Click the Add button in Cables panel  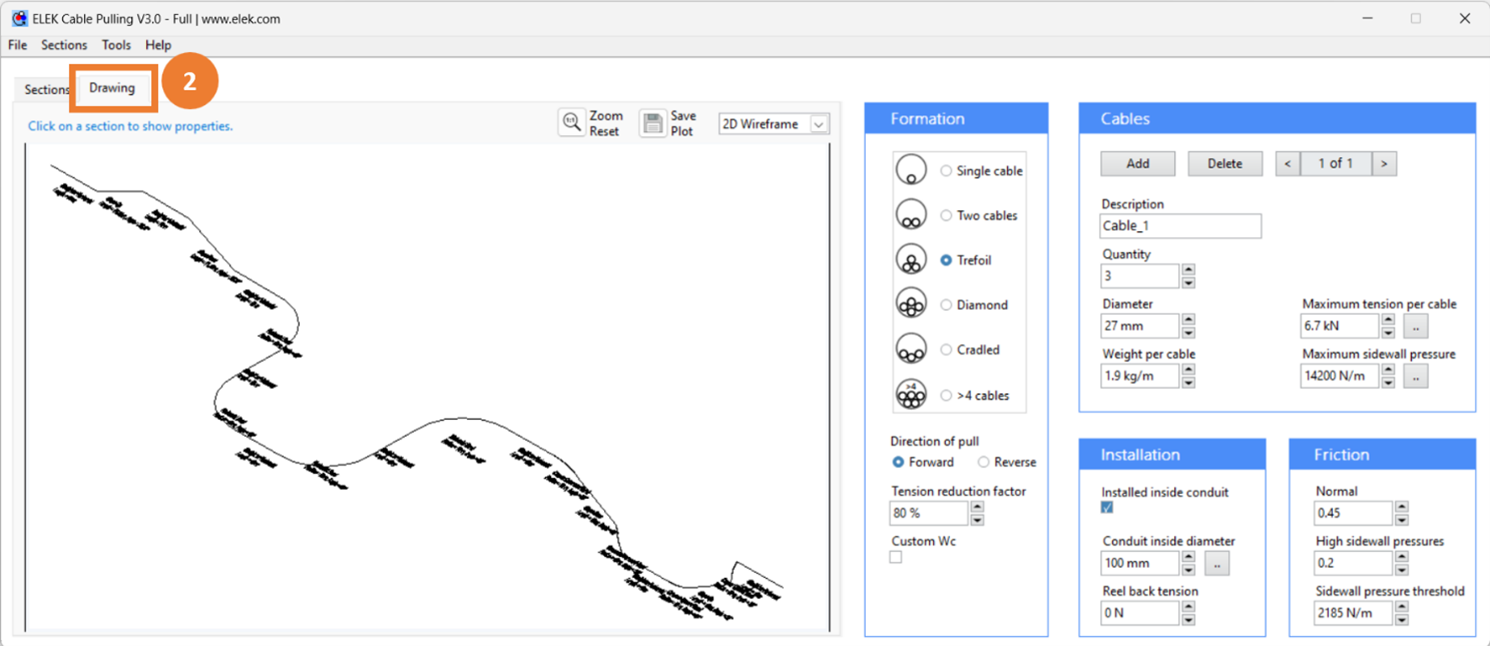[1137, 163]
